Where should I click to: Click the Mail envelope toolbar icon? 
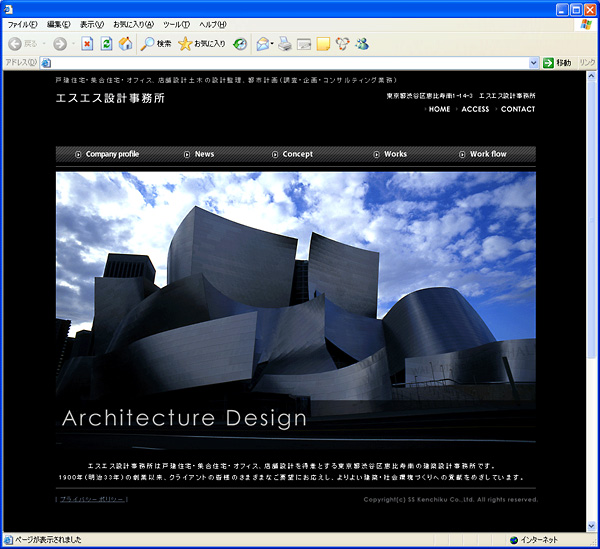click(x=263, y=44)
